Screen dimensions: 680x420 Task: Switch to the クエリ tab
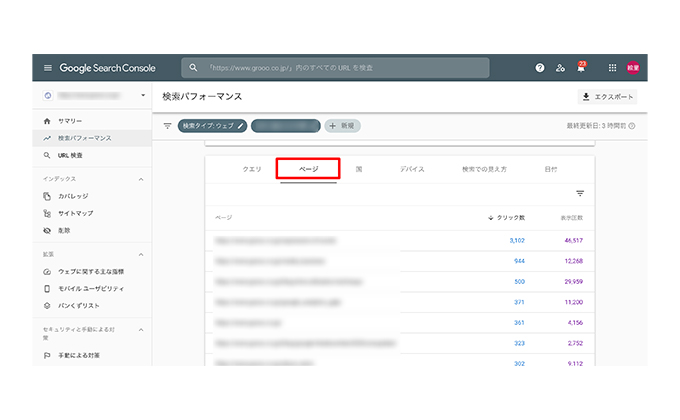coord(252,169)
